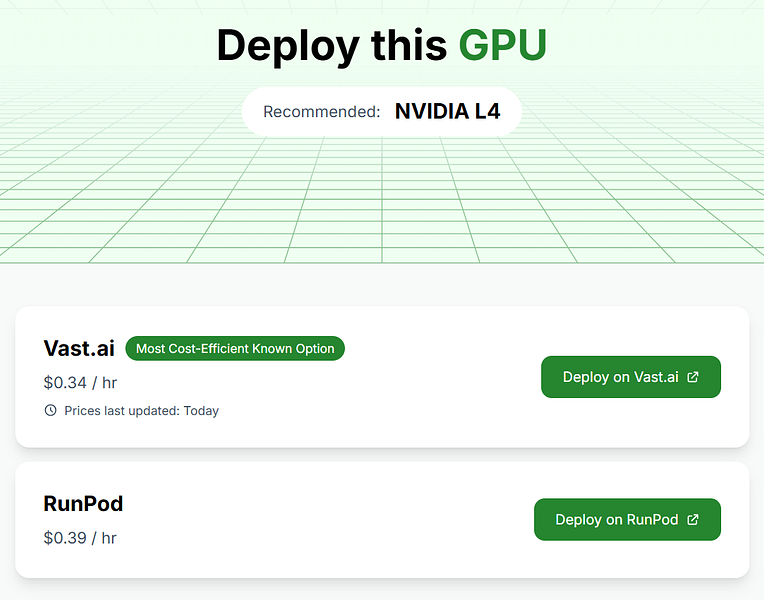Image resolution: width=764 pixels, height=600 pixels.
Task: Click the Deploy on Vast.ai button
Action: pyautogui.click(x=630, y=377)
